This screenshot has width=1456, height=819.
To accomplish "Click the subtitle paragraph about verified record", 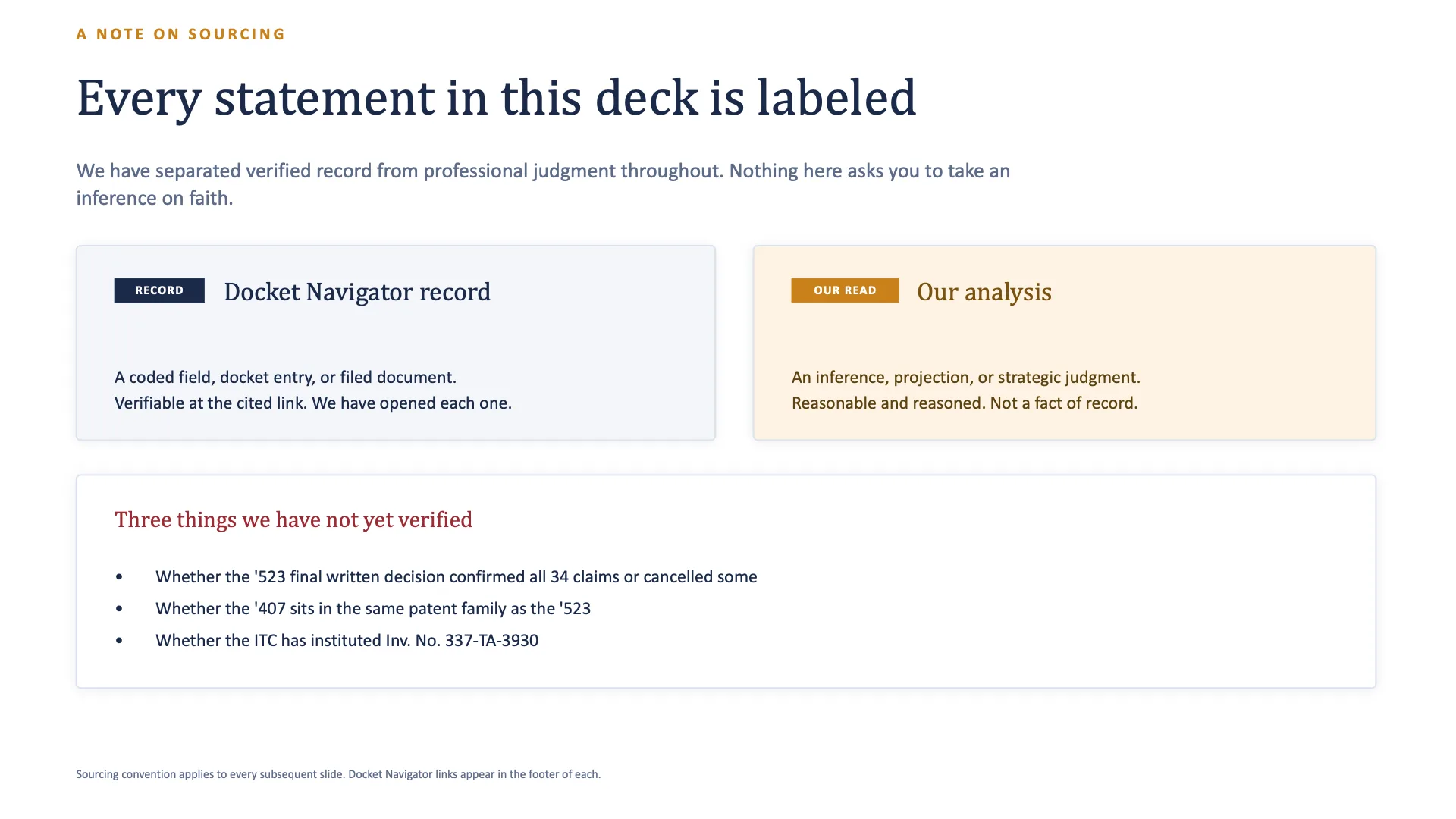I will [543, 184].
